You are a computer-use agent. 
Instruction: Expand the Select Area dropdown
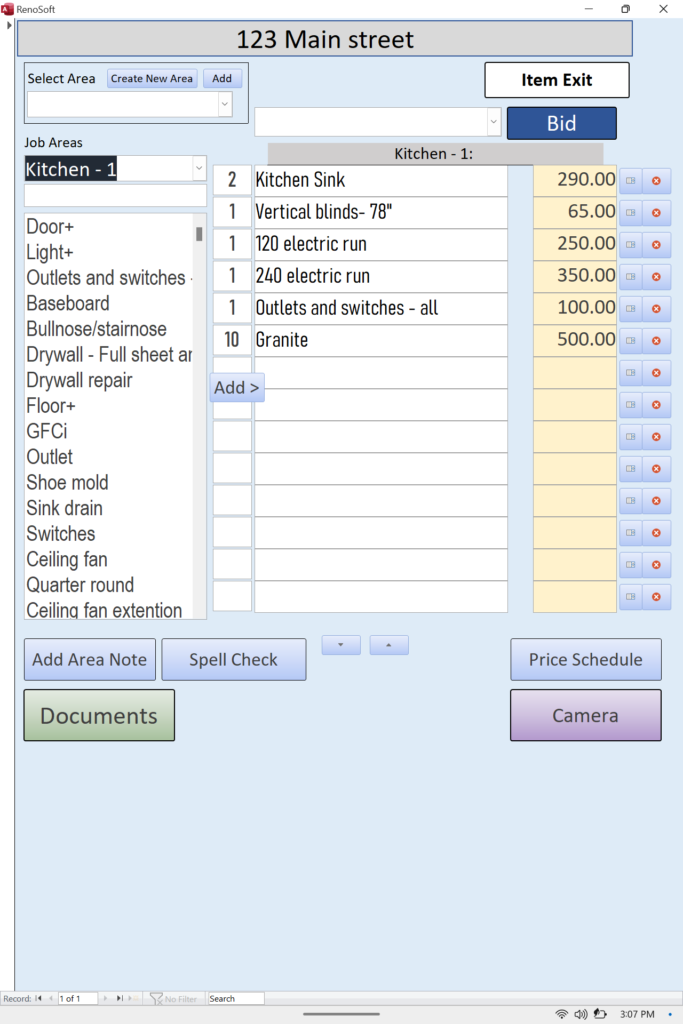click(x=225, y=104)
